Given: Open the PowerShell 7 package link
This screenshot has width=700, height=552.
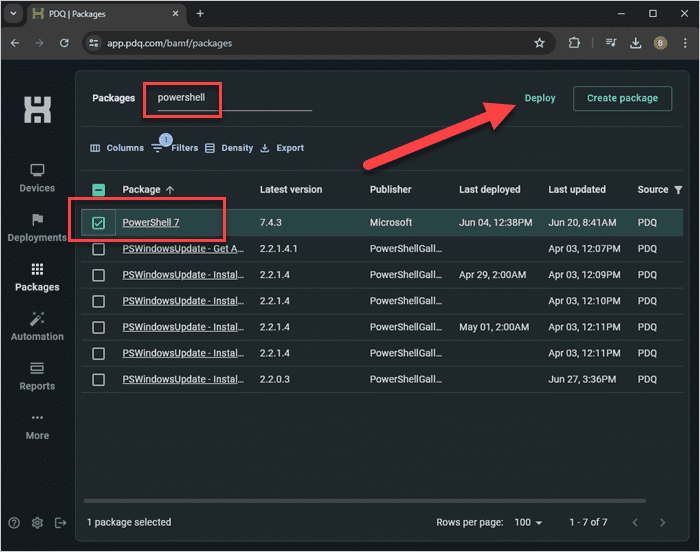Looking at the screenshot, I should 151,222.
